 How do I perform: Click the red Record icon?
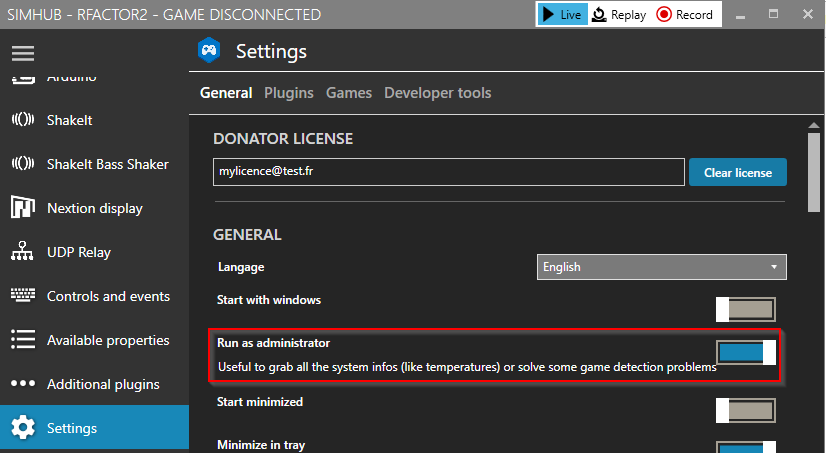(x=664, y=14)
